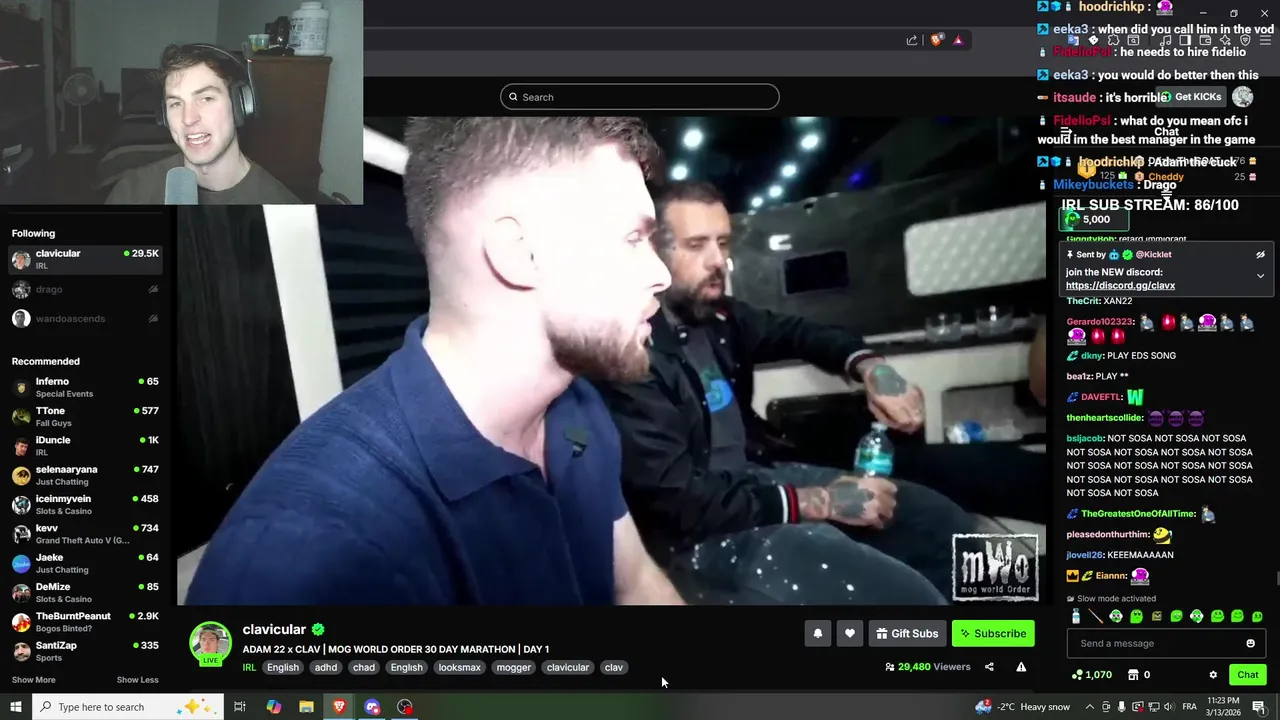The height and width of the screenshot is (720, 1280).
Task: Click the Brave browser taskbar icon
Action: point(339,707)
